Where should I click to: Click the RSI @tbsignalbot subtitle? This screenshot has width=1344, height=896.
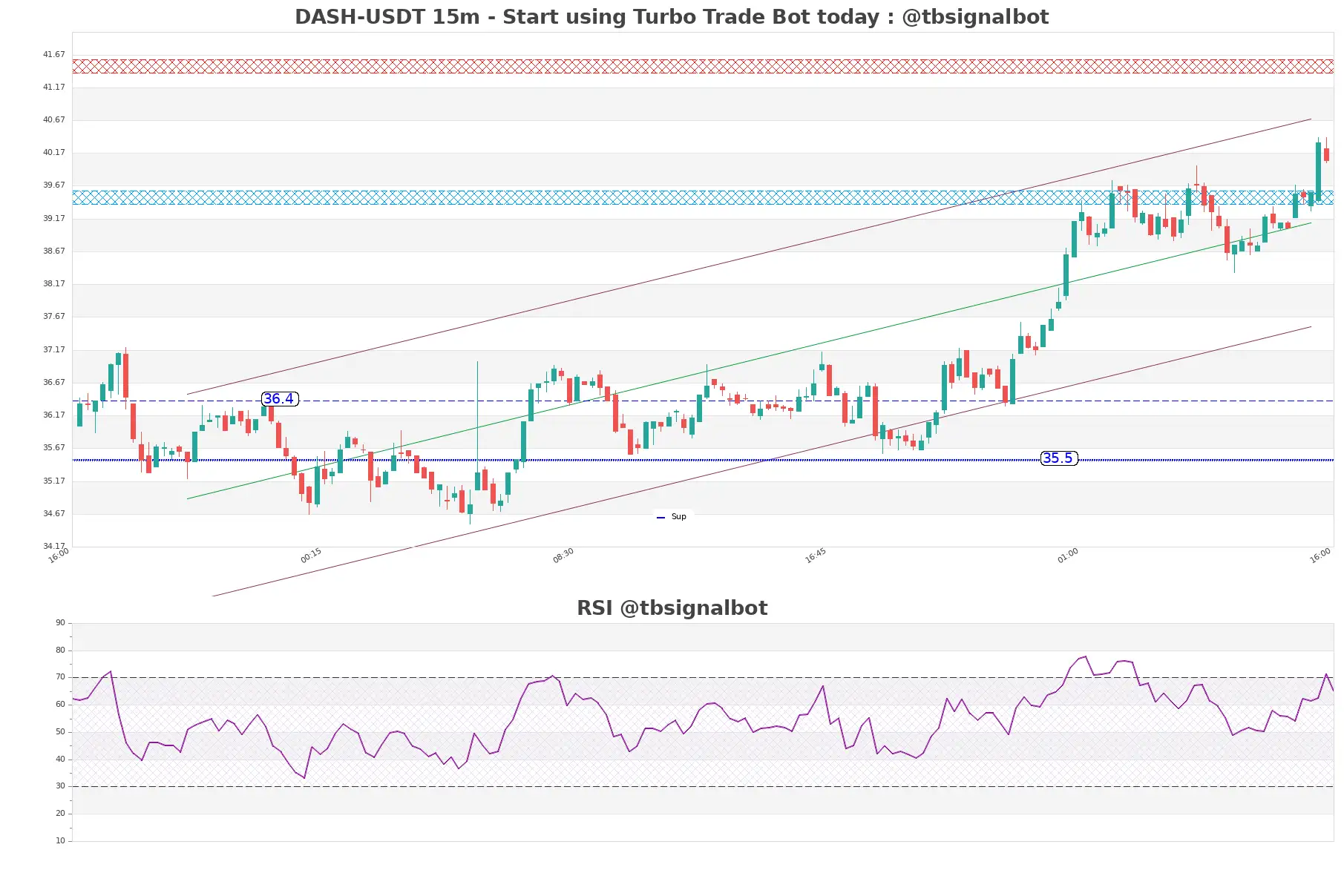672,608
